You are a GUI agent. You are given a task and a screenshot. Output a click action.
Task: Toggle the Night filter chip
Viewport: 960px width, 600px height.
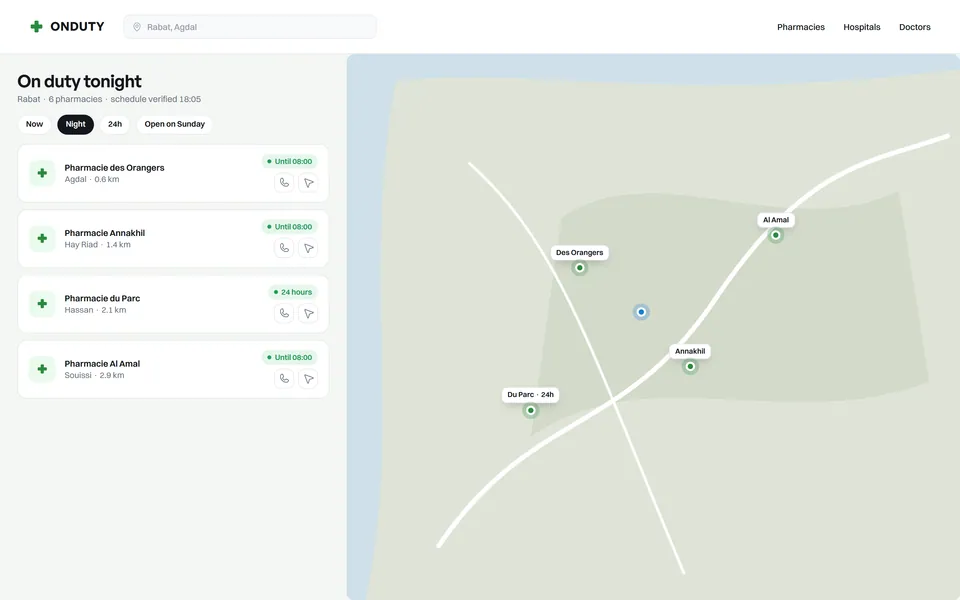(75, 124)
